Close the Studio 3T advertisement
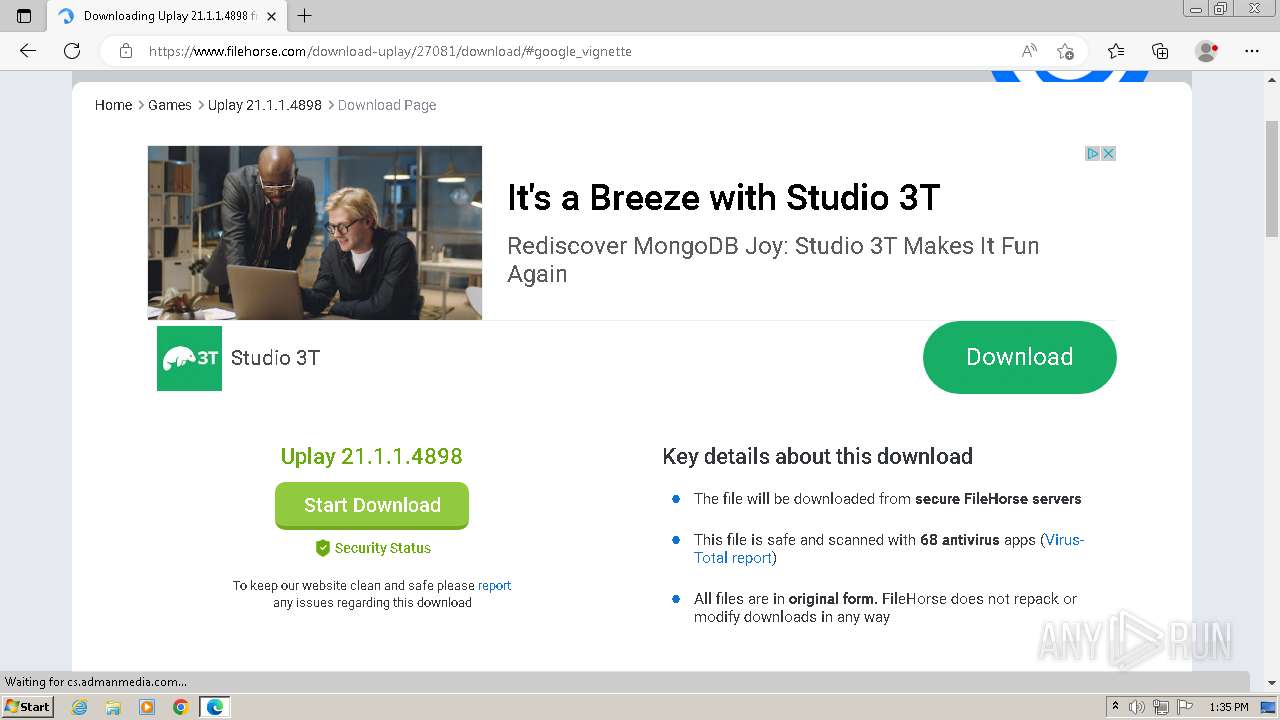This screenshot has width=1280, height=720. click(x=1108, y=153)
